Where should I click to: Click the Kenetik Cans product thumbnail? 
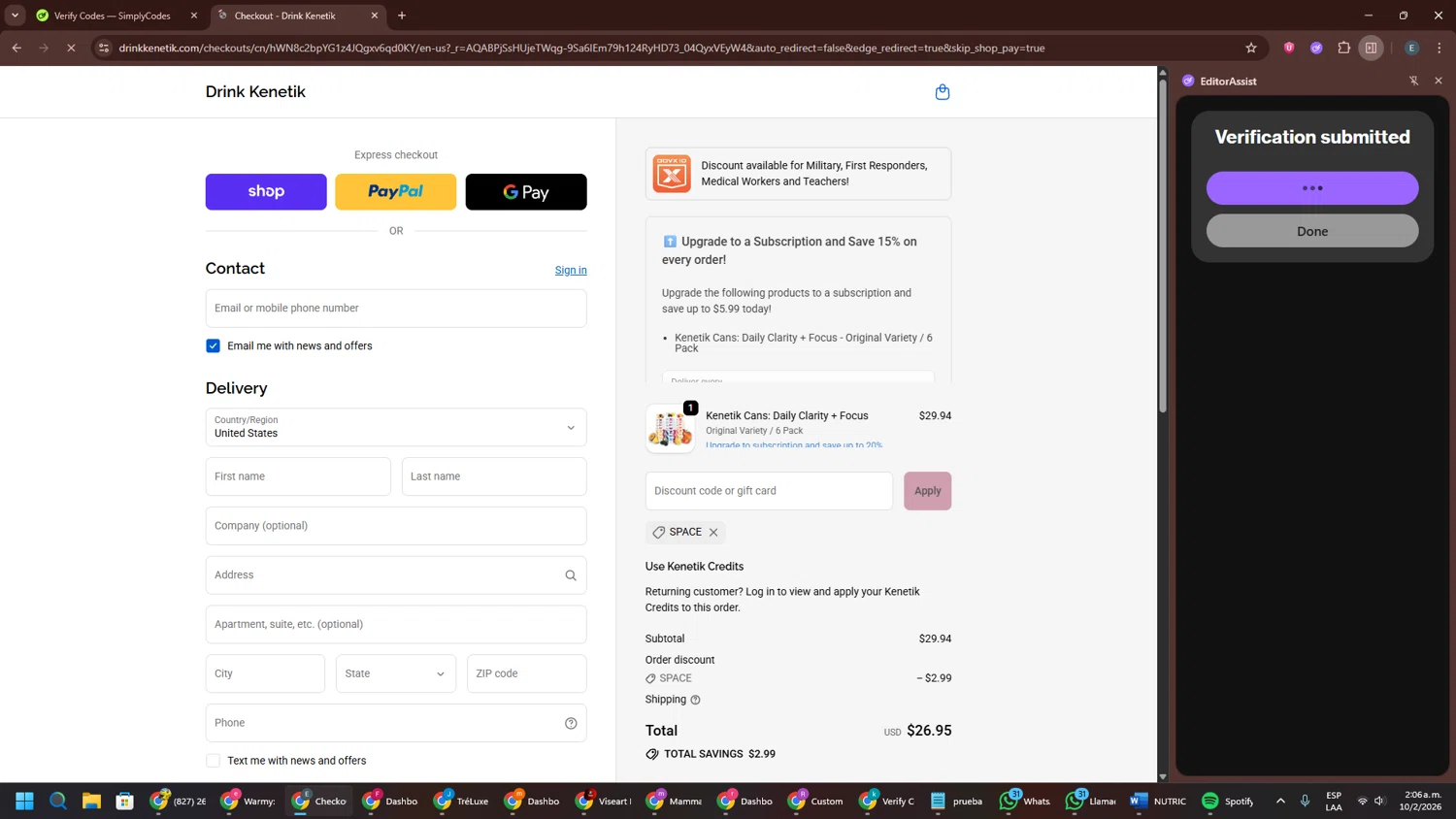pos(671,429)
